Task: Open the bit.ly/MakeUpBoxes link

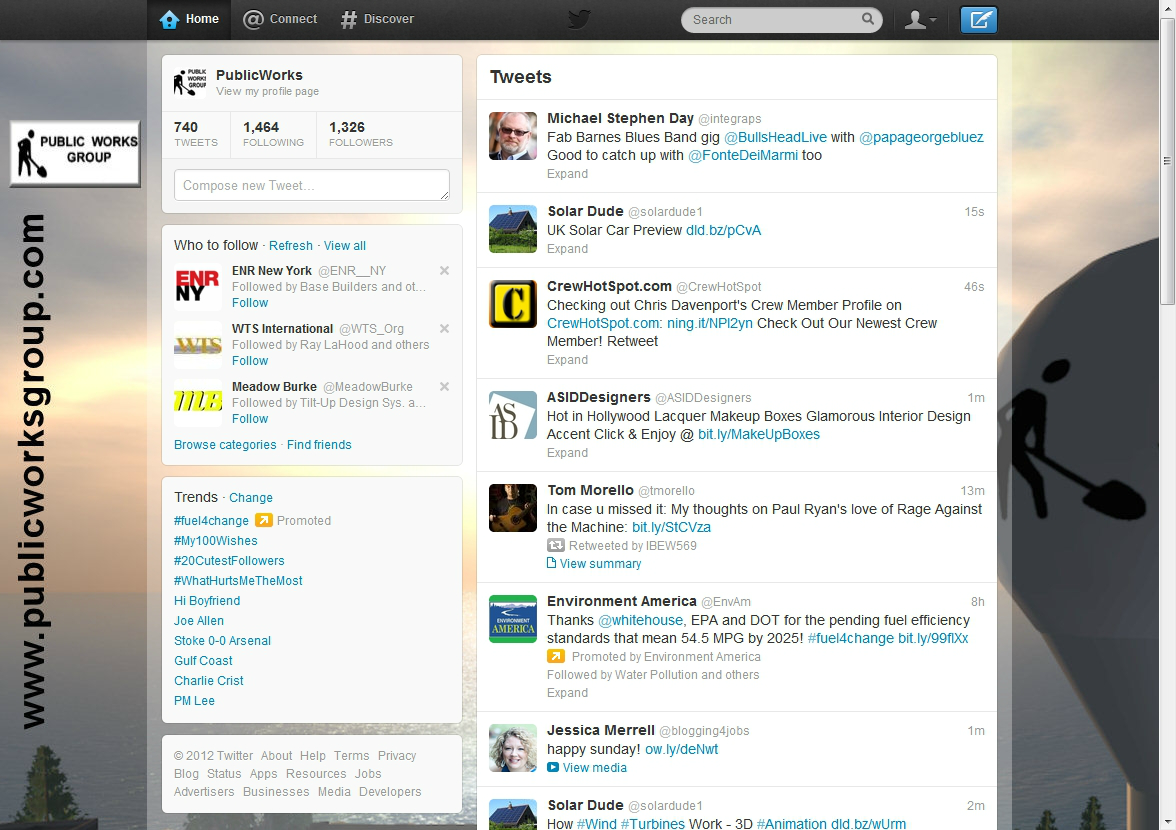Action: [758, 435]
